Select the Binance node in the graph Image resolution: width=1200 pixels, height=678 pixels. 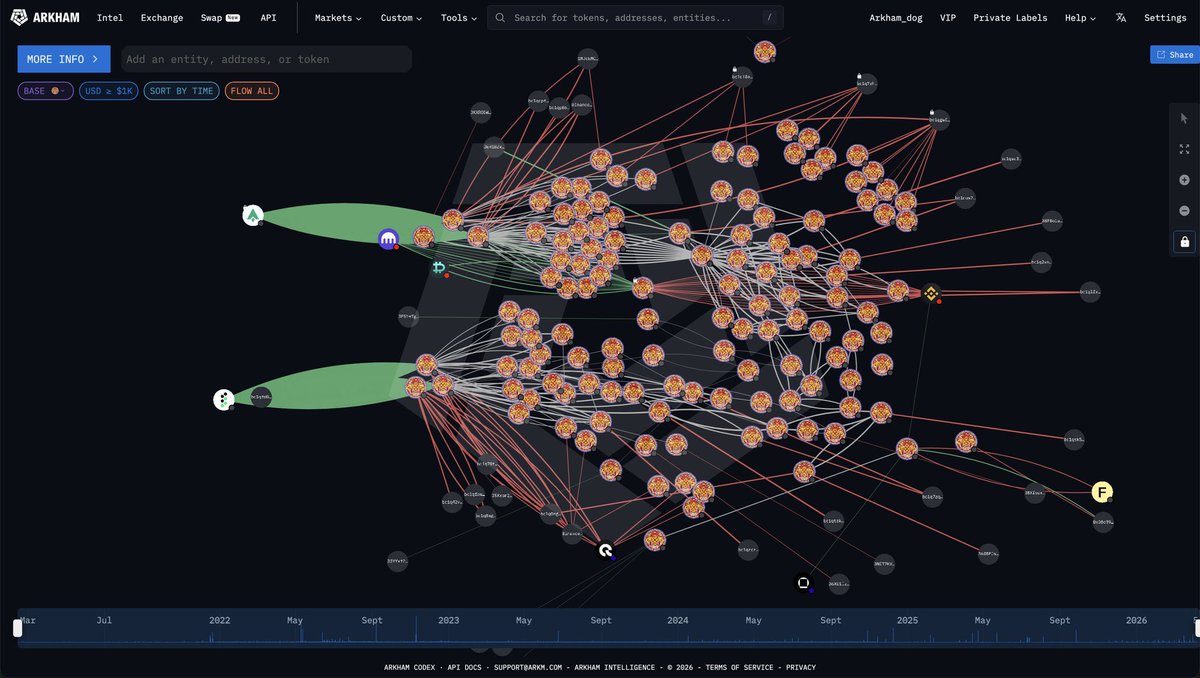click(932, 294)
